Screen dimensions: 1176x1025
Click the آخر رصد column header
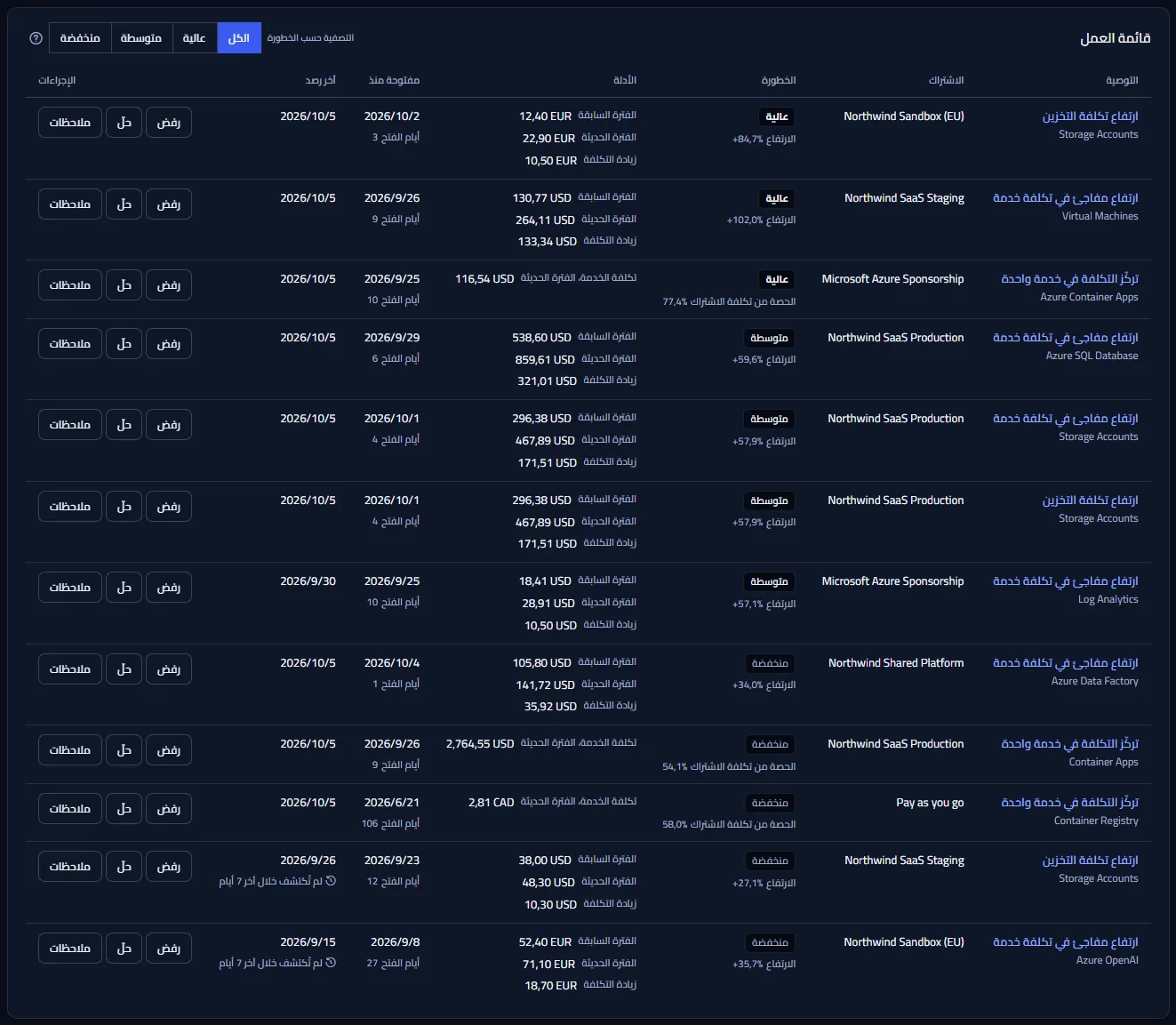(x=321, y=81)
